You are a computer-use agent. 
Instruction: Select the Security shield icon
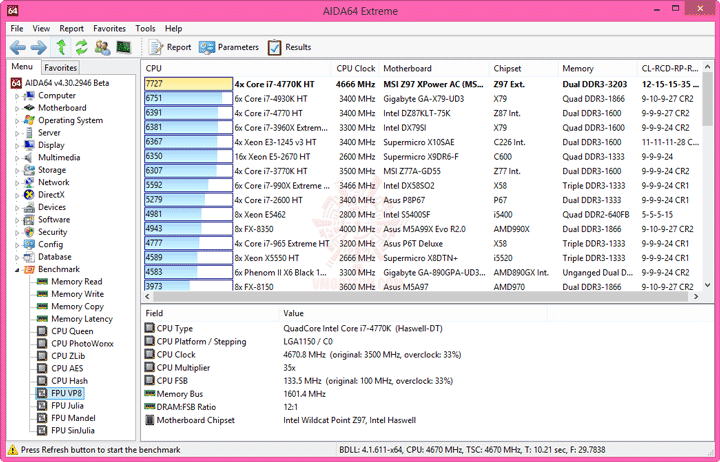[x=29, y=232]
